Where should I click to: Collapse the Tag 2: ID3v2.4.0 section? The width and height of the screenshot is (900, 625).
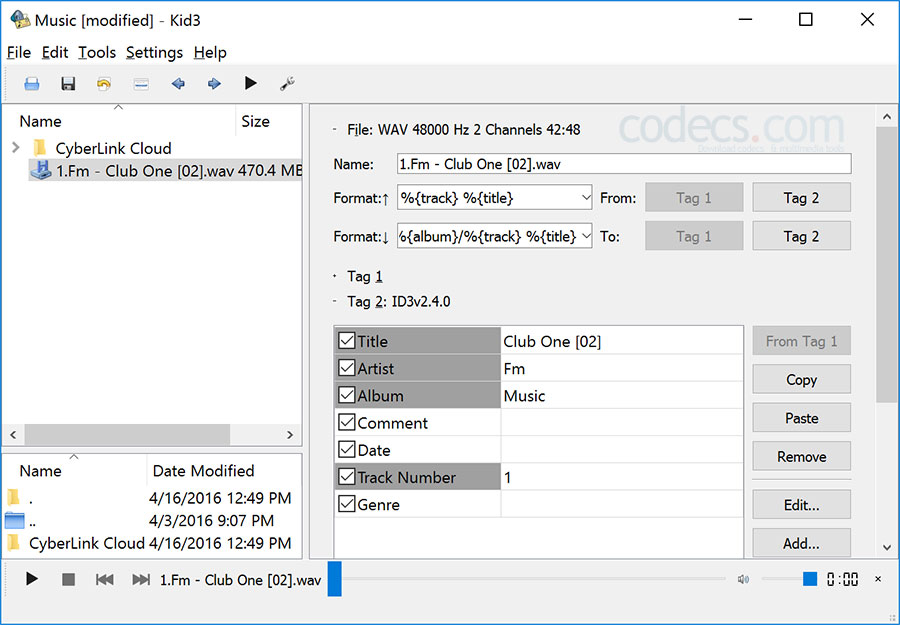(x=335, y=301)
